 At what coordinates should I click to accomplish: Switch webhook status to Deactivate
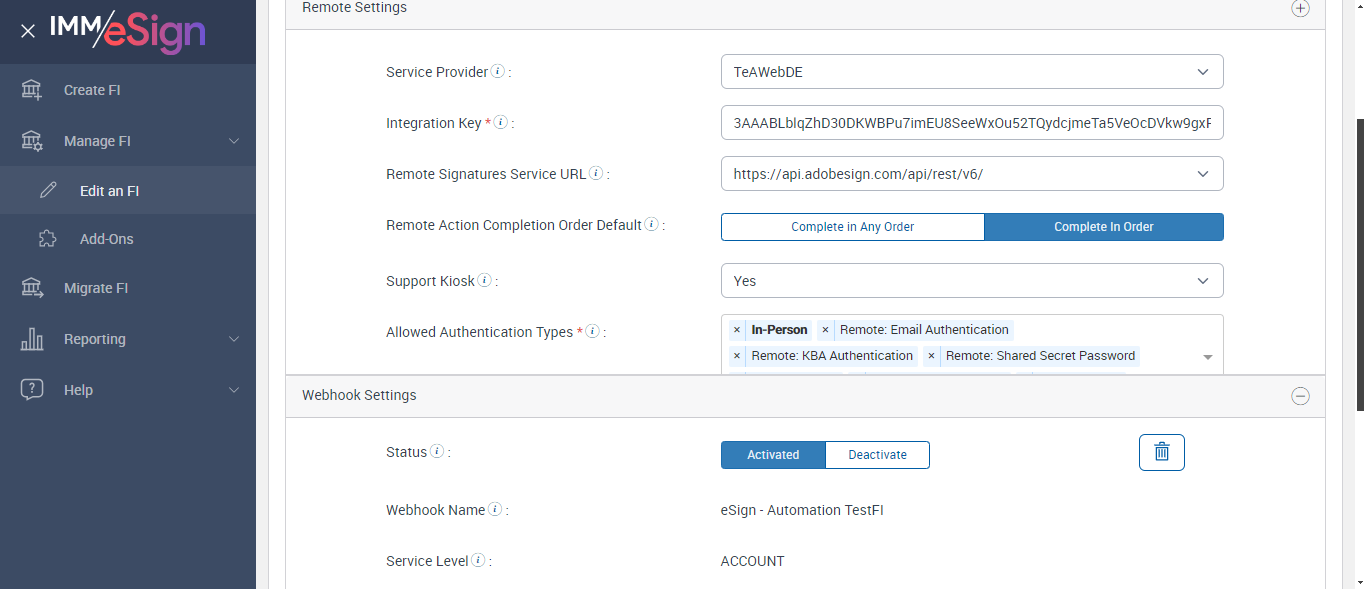tap(877, 455)
